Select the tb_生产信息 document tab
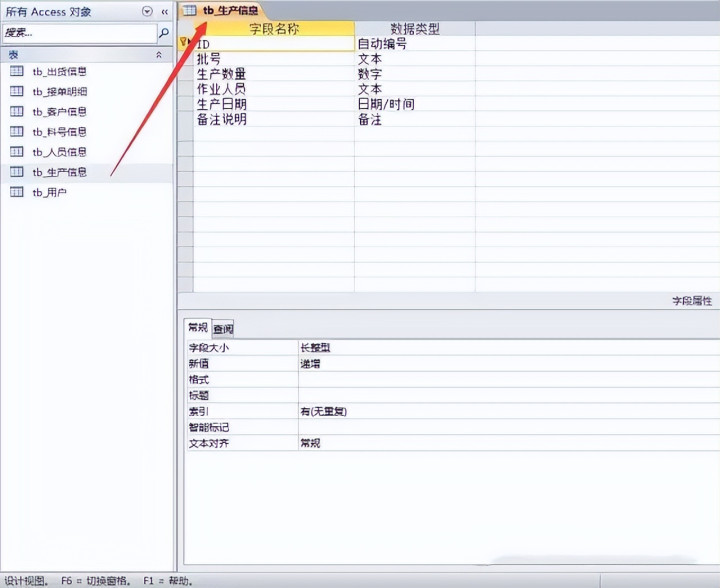 [222, 10]
